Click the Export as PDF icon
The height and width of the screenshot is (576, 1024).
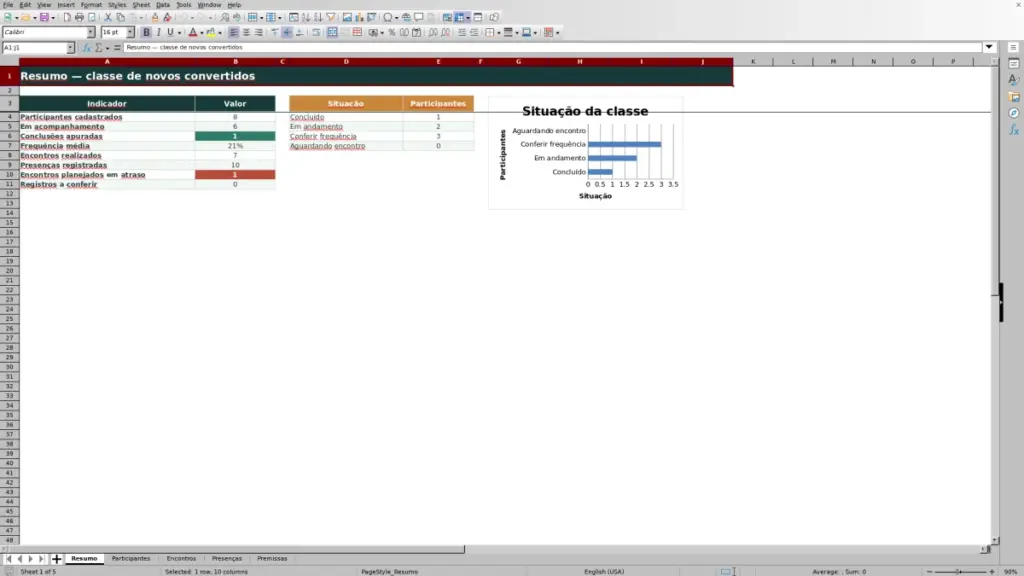point(67,18)
